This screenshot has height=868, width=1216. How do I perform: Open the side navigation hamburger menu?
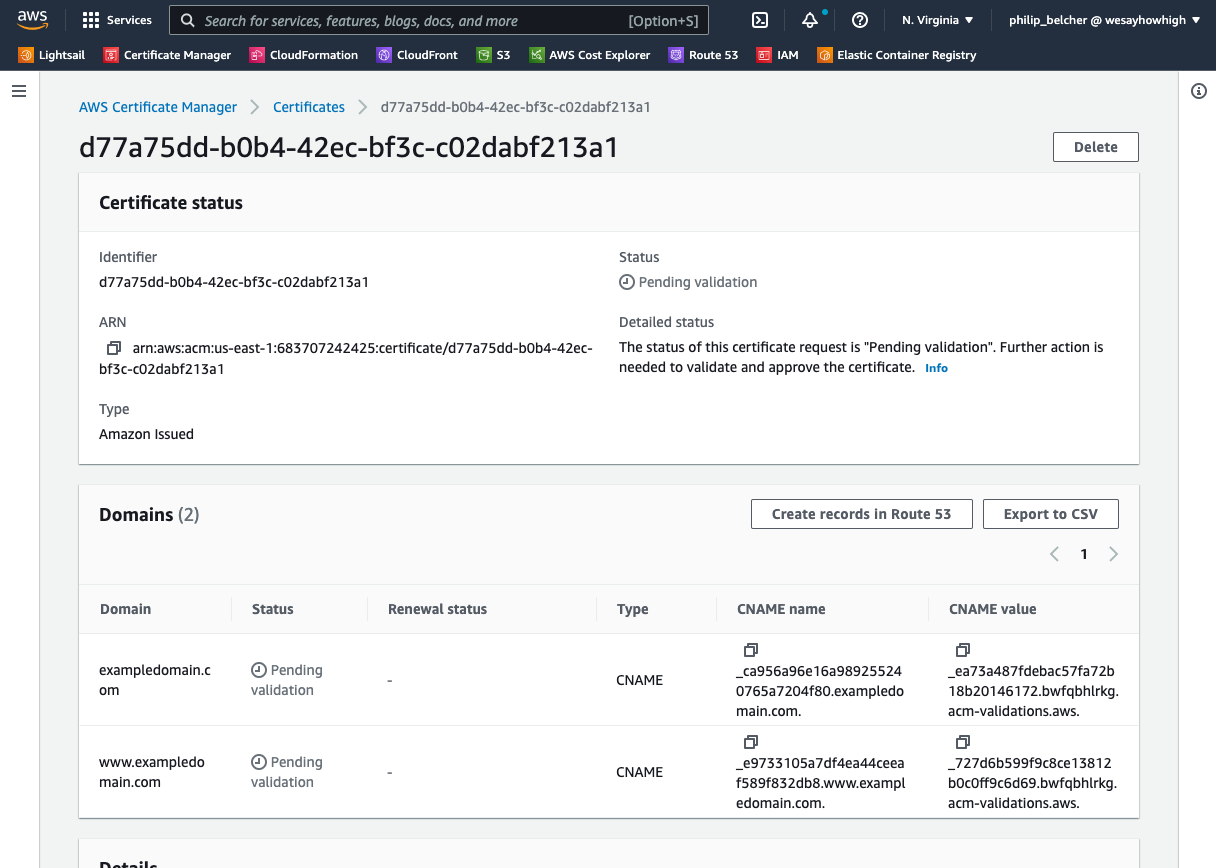point(19,91)
